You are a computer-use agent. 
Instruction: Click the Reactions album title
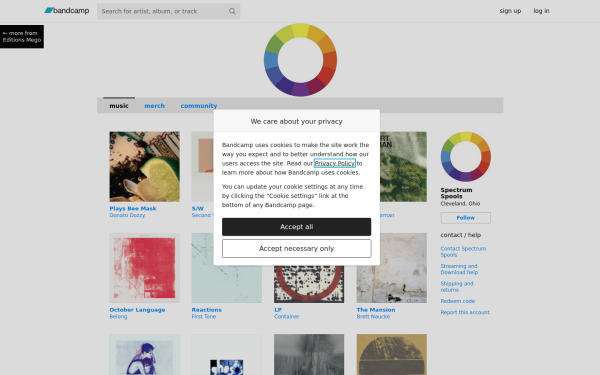[x=207, y=310]
